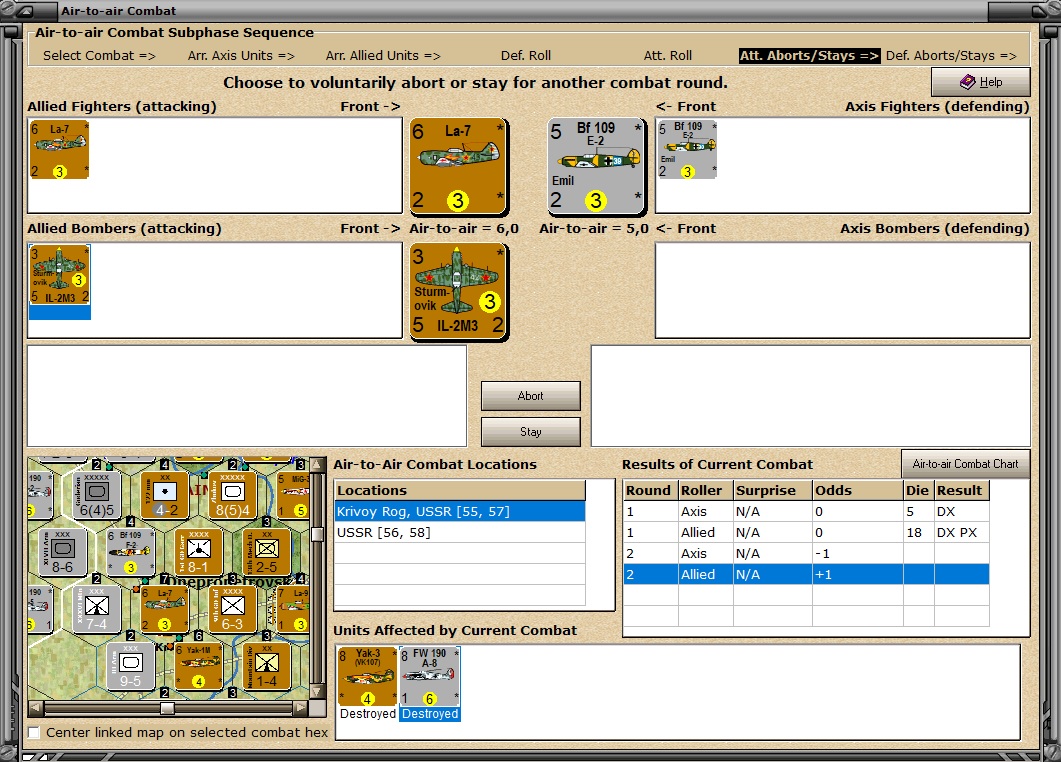Click the map vertical scrollbar down arrow
This screenshot has width=1061, height=762.
point(317,691)
